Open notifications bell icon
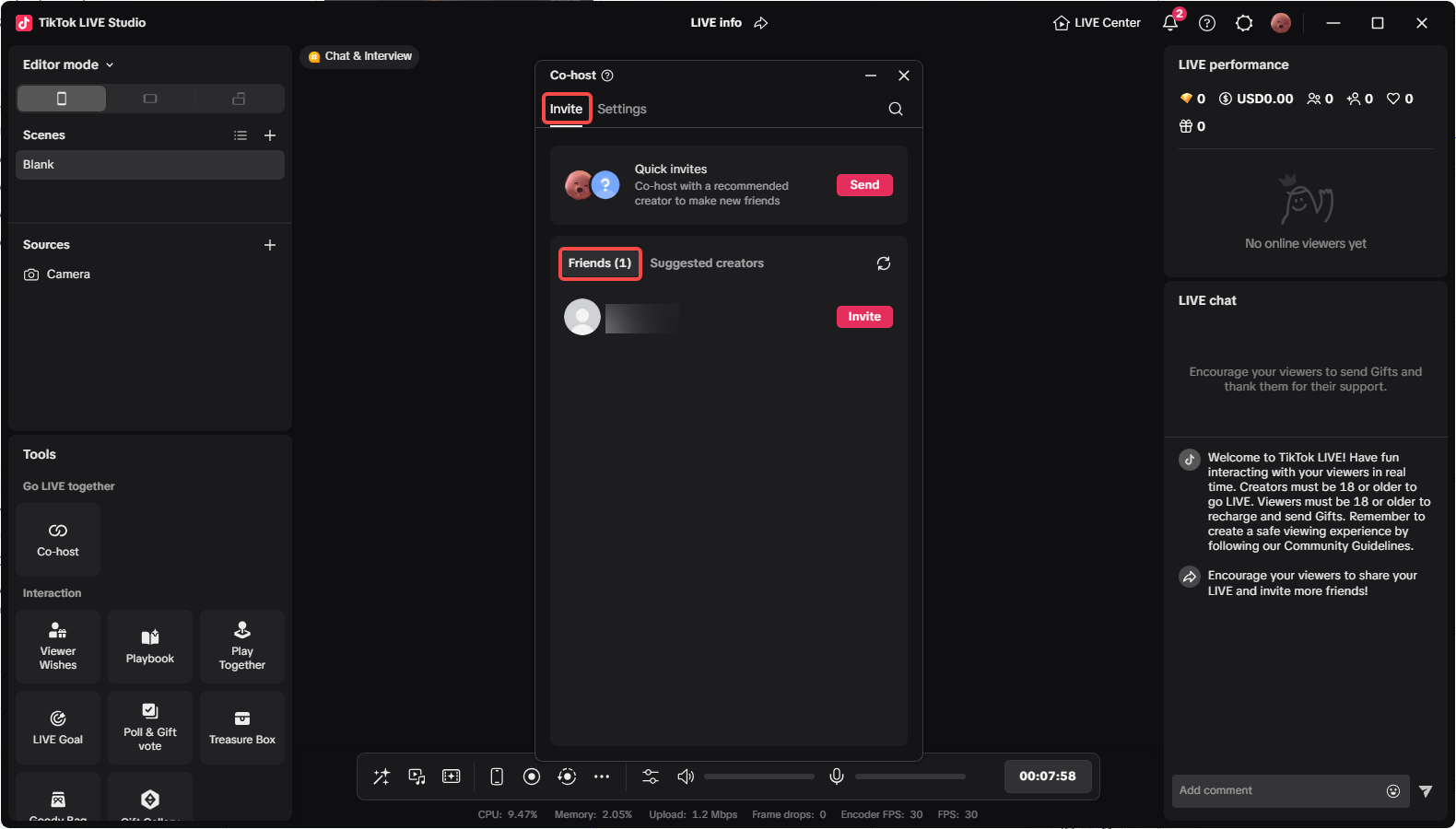 coord(1170,23)
